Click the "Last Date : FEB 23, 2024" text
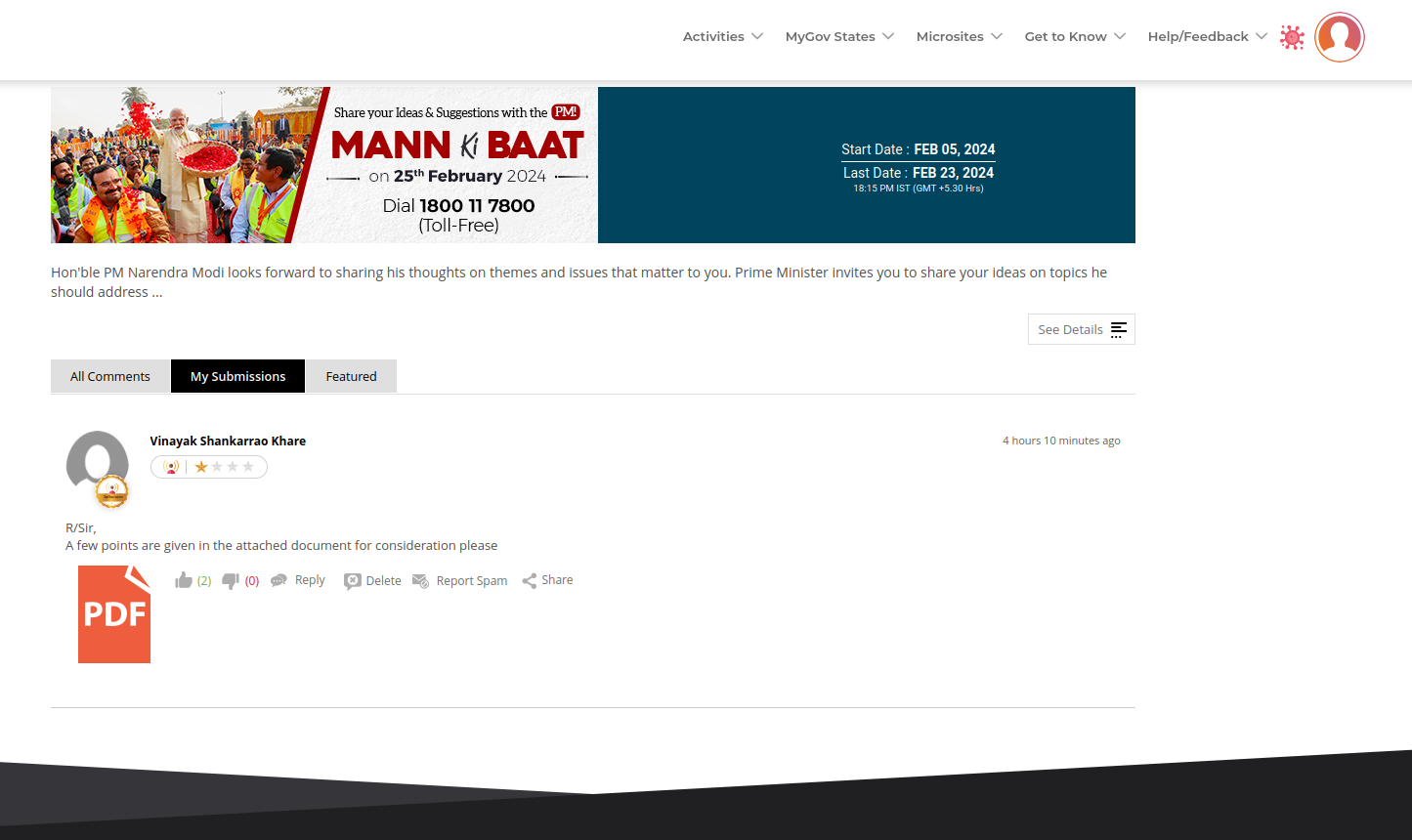The width and height of the screenshot is (1412, 840). (919, 173)
